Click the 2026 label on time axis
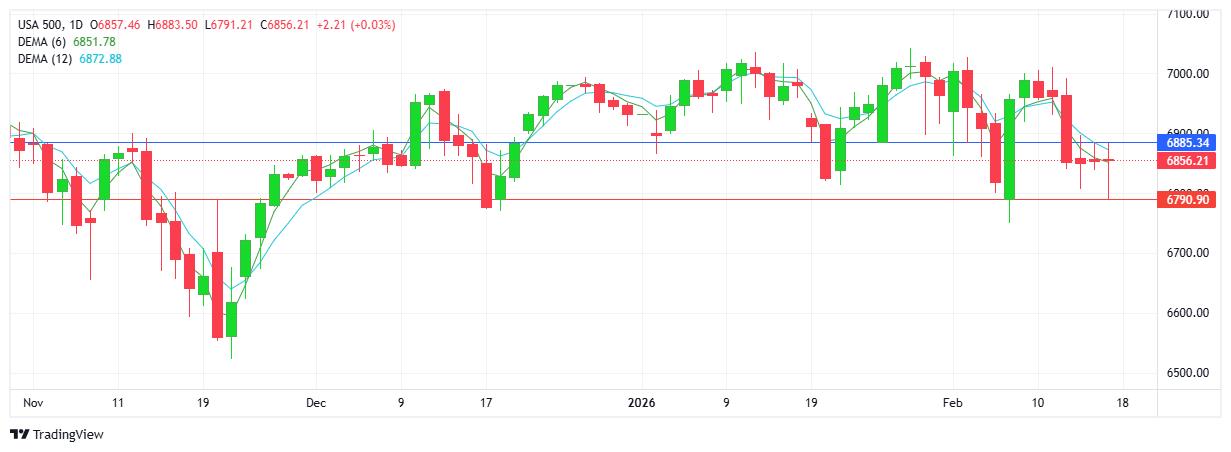Screen dimensions: 1231x452 (x=641, y=404)
